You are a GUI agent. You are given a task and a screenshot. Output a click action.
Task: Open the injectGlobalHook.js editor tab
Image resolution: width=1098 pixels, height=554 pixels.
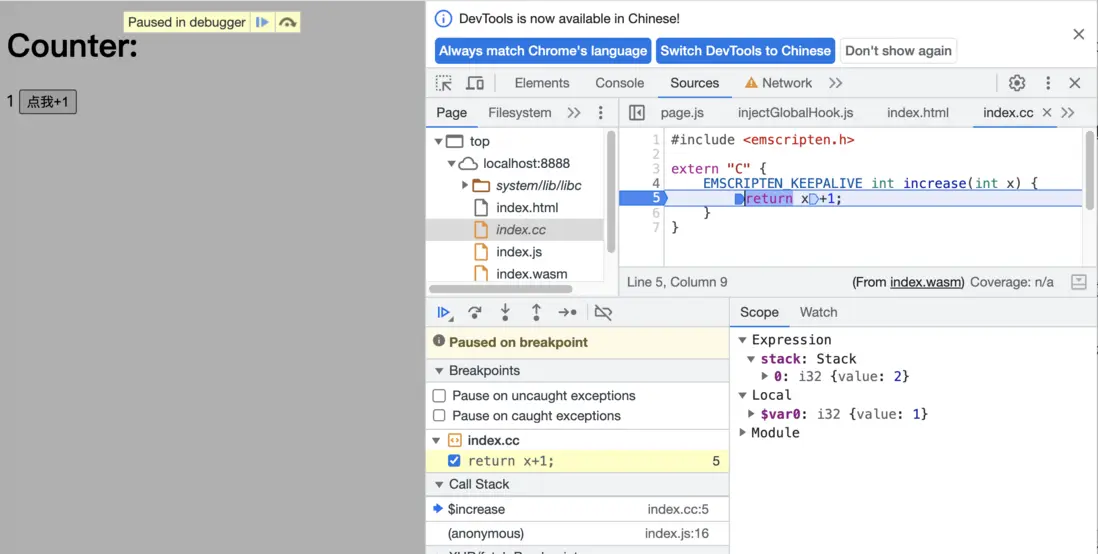(795, 113)
